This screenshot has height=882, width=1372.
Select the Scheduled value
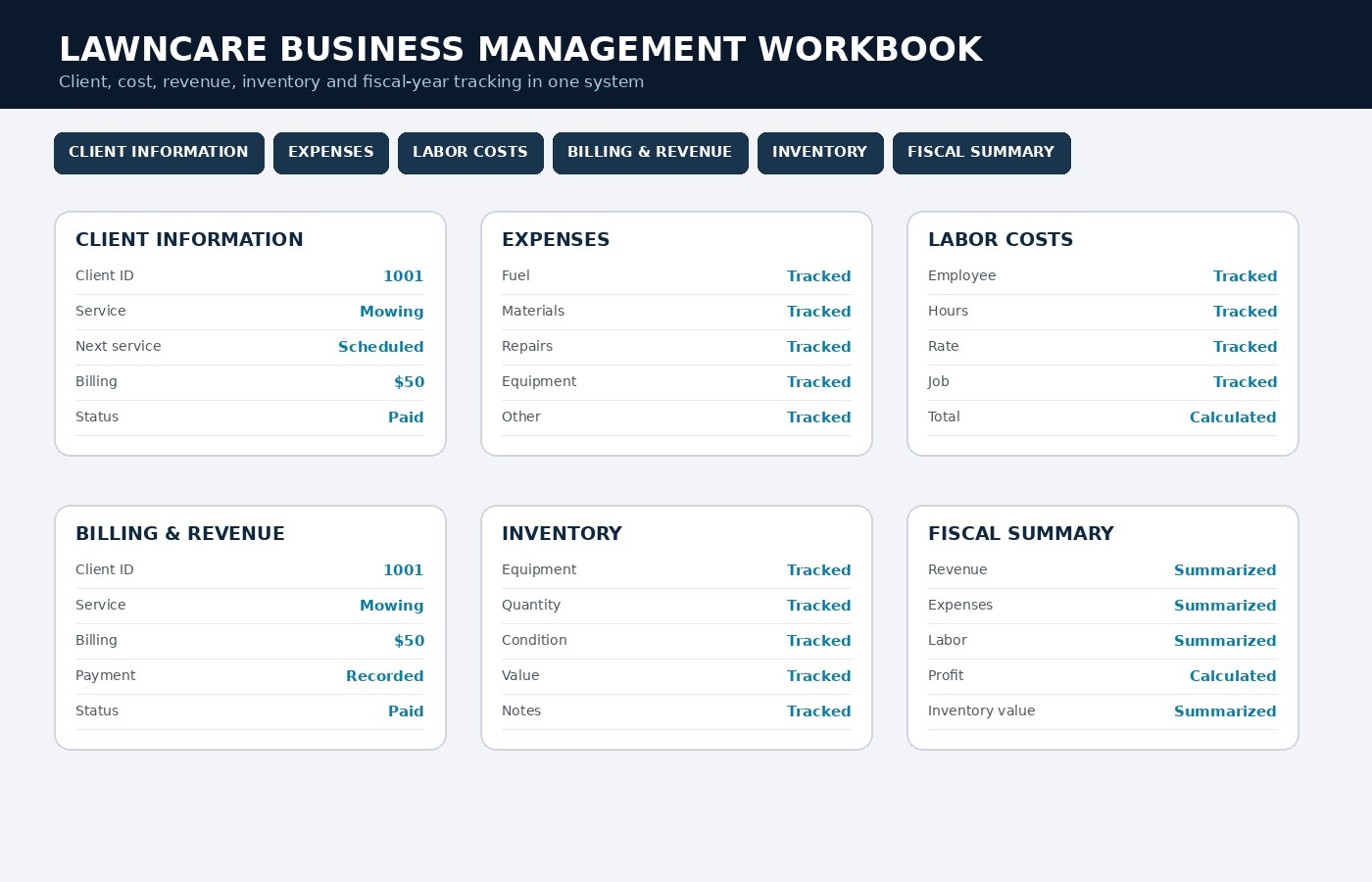381,347
